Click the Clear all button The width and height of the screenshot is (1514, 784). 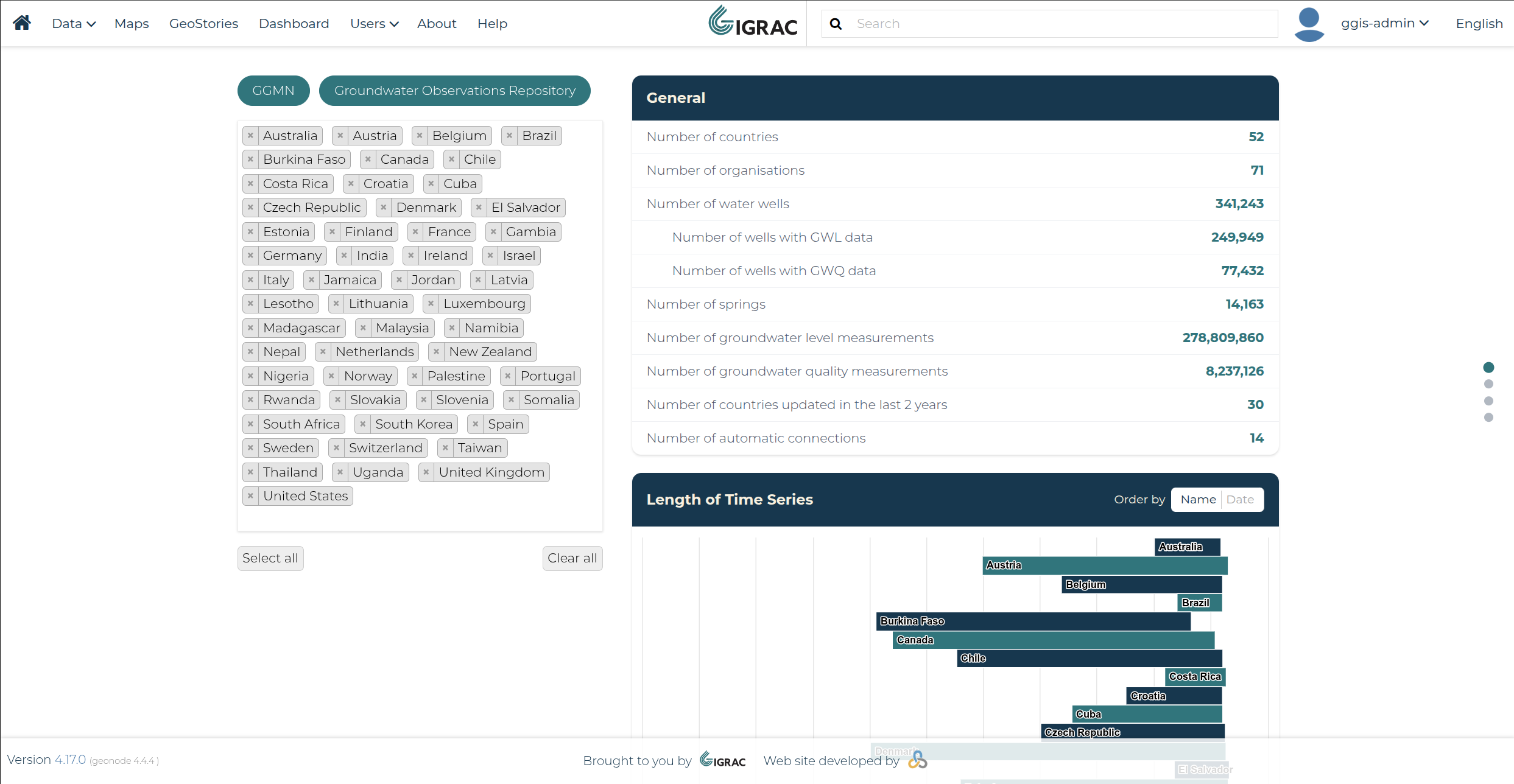(x=572, y=558)
